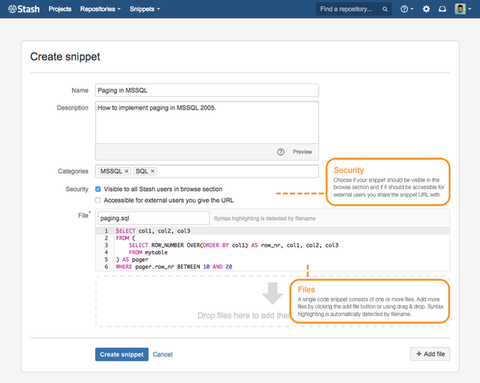Open the Projects menu item

click(60, 9)
